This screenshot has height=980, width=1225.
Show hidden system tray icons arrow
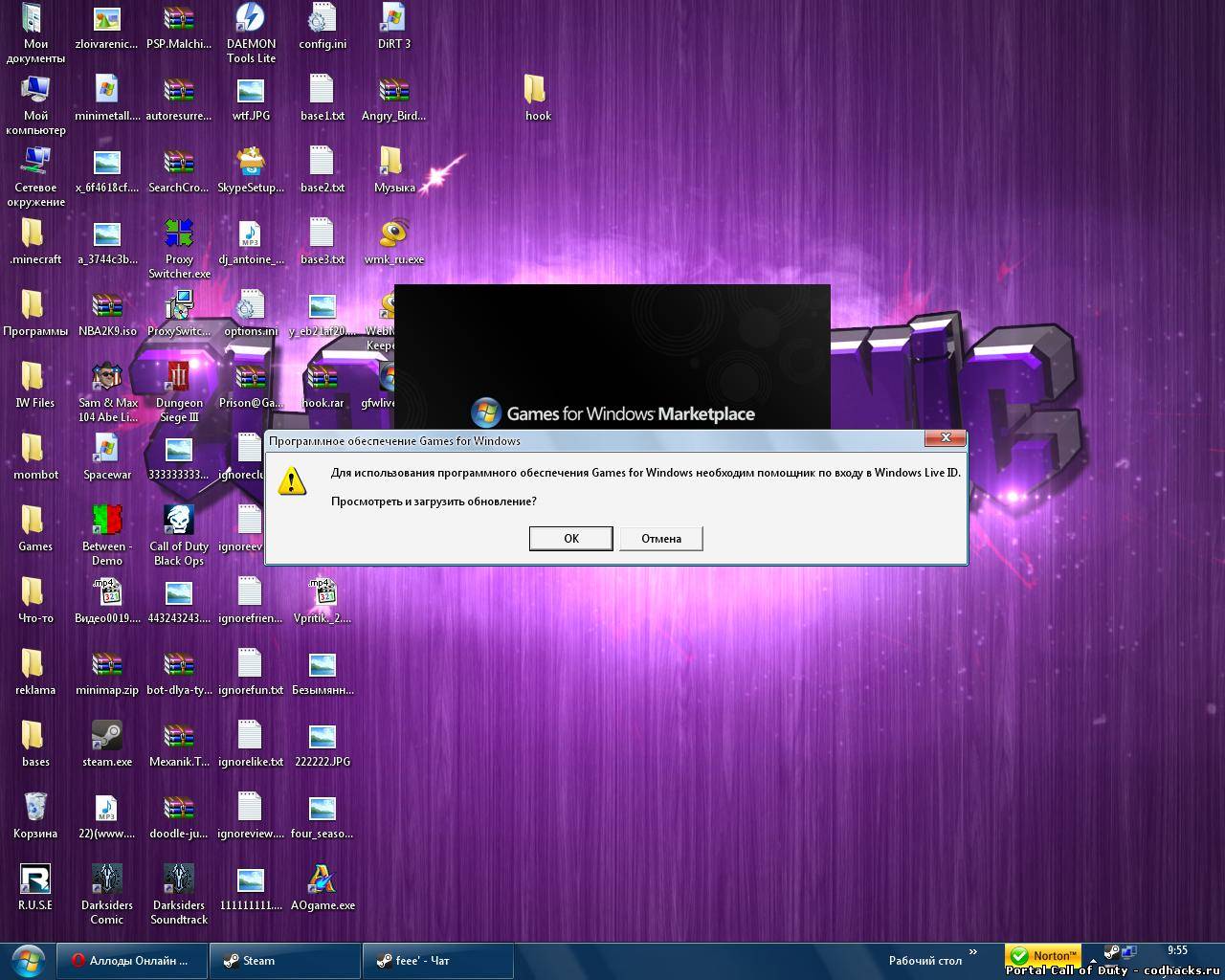point(1093,960)
